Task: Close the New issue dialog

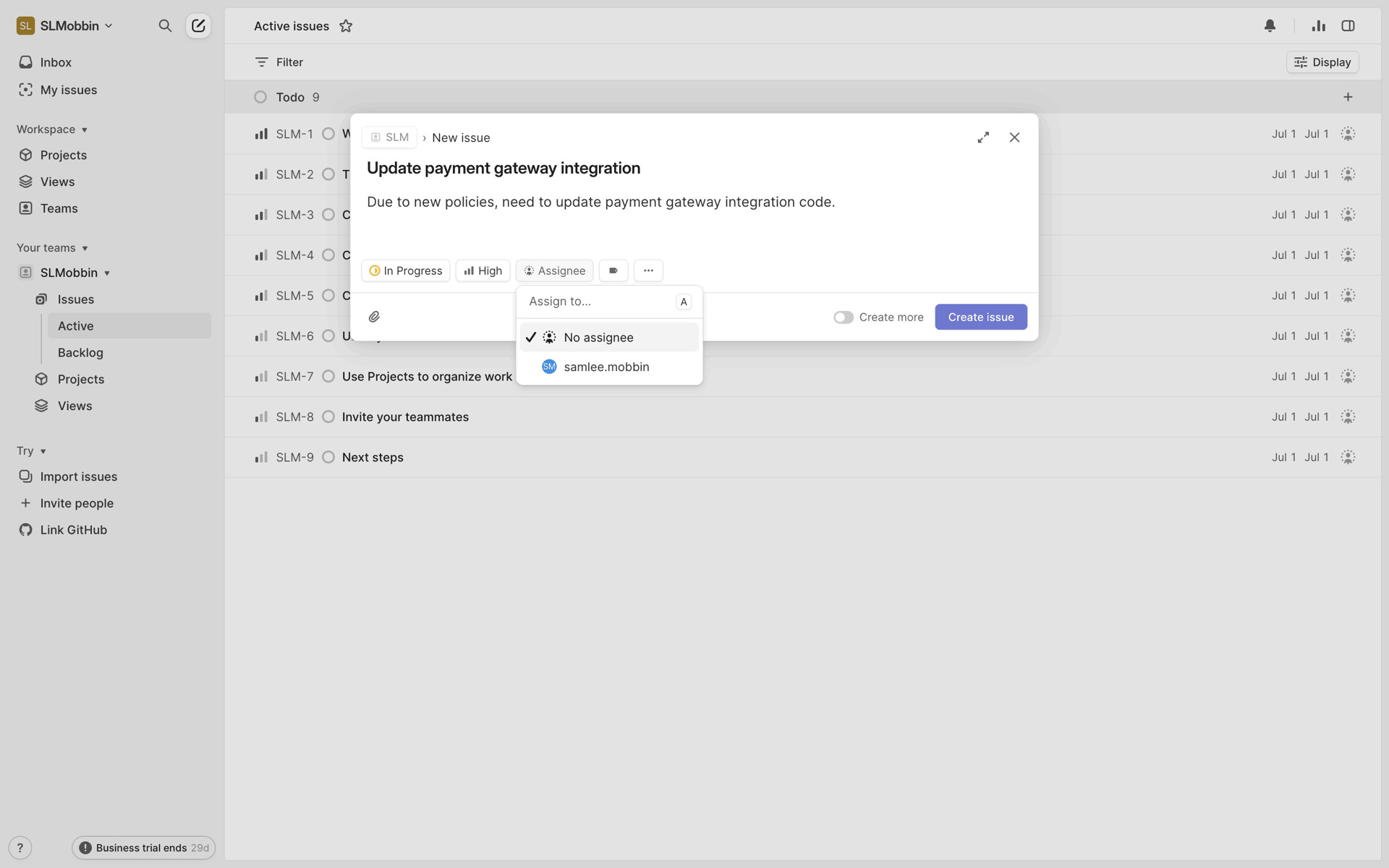Action: click(1014, 137)
